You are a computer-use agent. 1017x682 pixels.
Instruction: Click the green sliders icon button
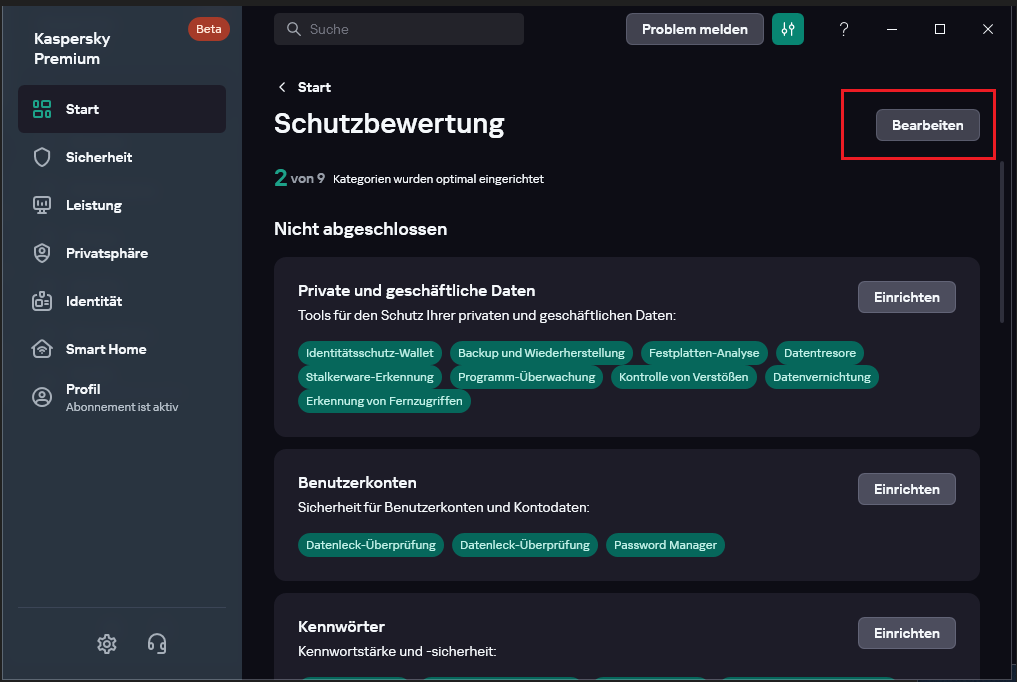click(x=787, y=29)
